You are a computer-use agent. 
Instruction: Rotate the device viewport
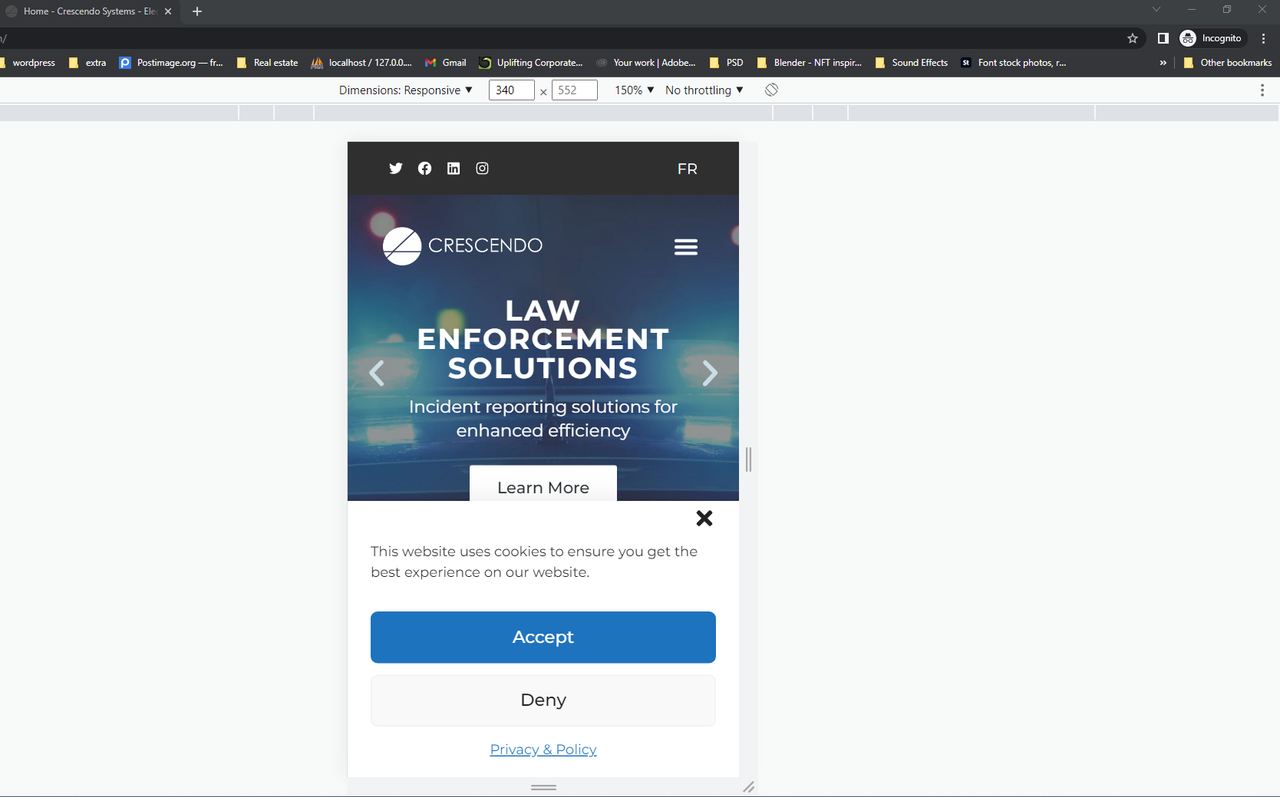click(772, 90)
